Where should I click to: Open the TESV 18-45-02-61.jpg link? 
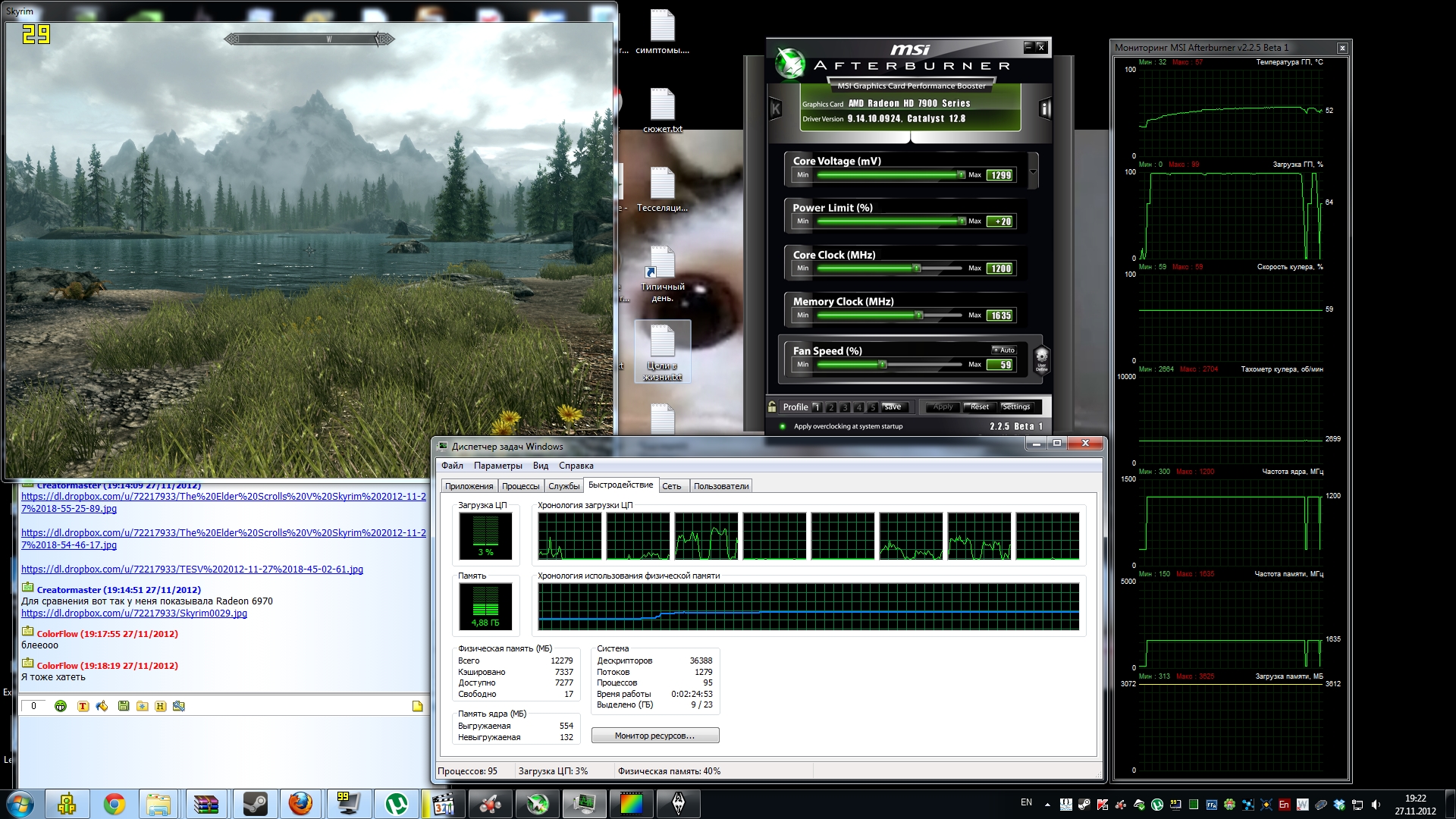[x=192, y=570]
